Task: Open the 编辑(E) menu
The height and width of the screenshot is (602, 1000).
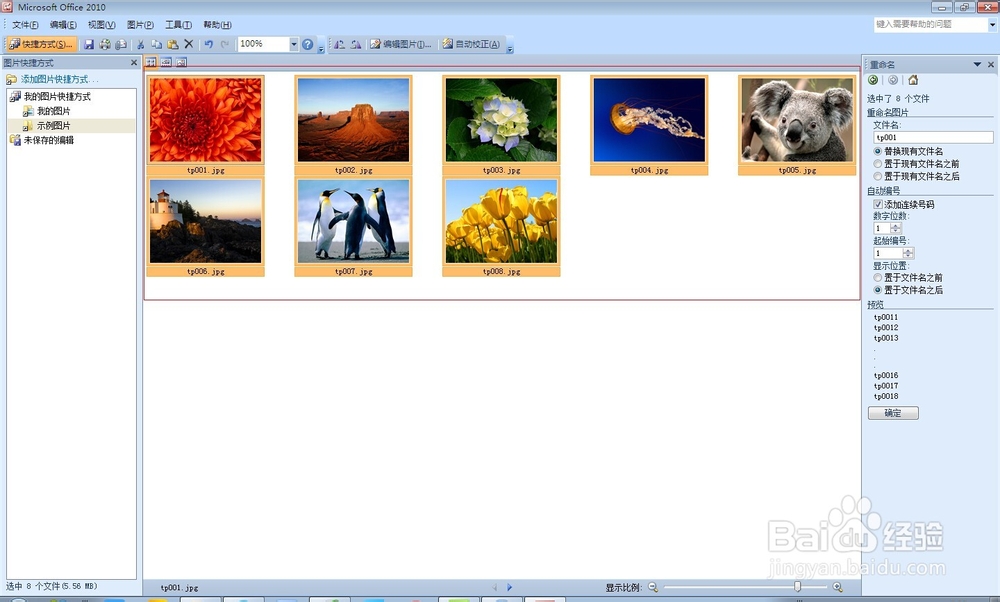Action: tap(63, 25)
